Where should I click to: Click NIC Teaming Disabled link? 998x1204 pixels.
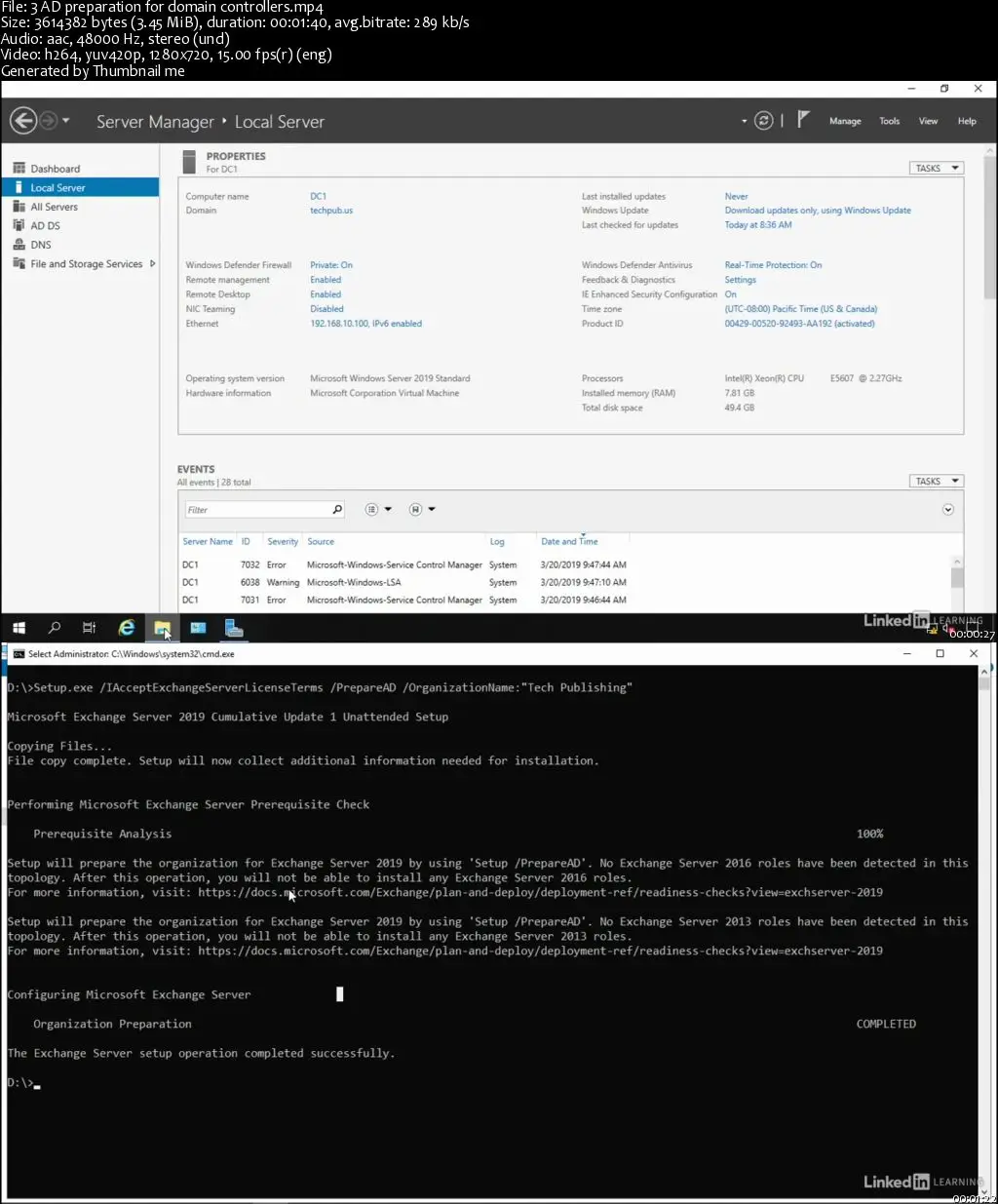tap(326, 309)
